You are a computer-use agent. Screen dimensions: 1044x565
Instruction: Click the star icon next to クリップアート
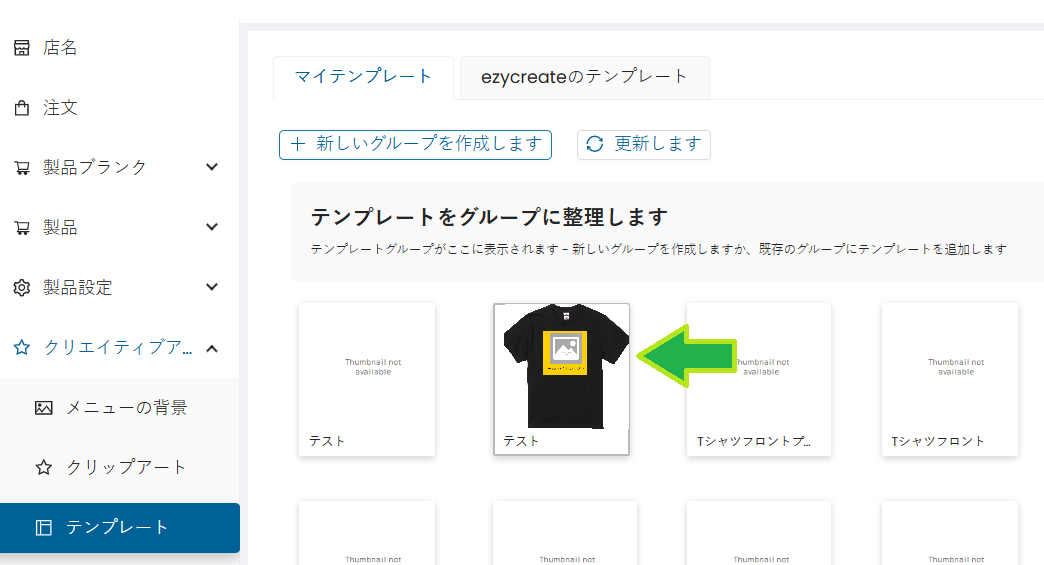pos(43,468)
